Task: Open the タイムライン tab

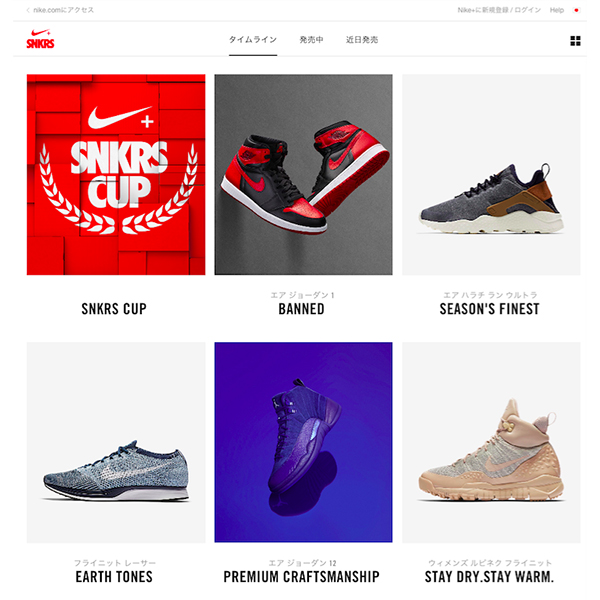Action: 253,40
